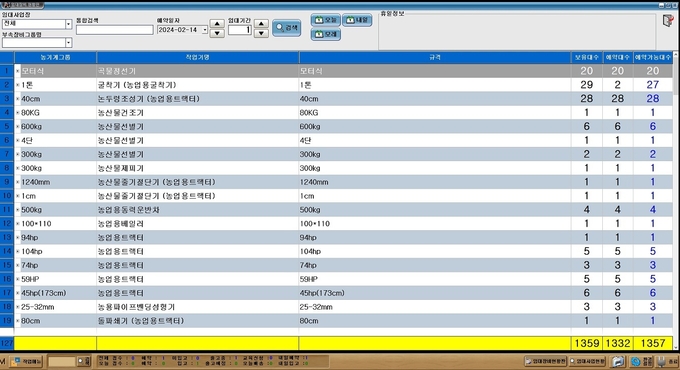Image resolution: width=680 pixels, height=370 pixels.
Task: Select the 내일 (tomorrow) calendar button
Action: click(357, 20)
